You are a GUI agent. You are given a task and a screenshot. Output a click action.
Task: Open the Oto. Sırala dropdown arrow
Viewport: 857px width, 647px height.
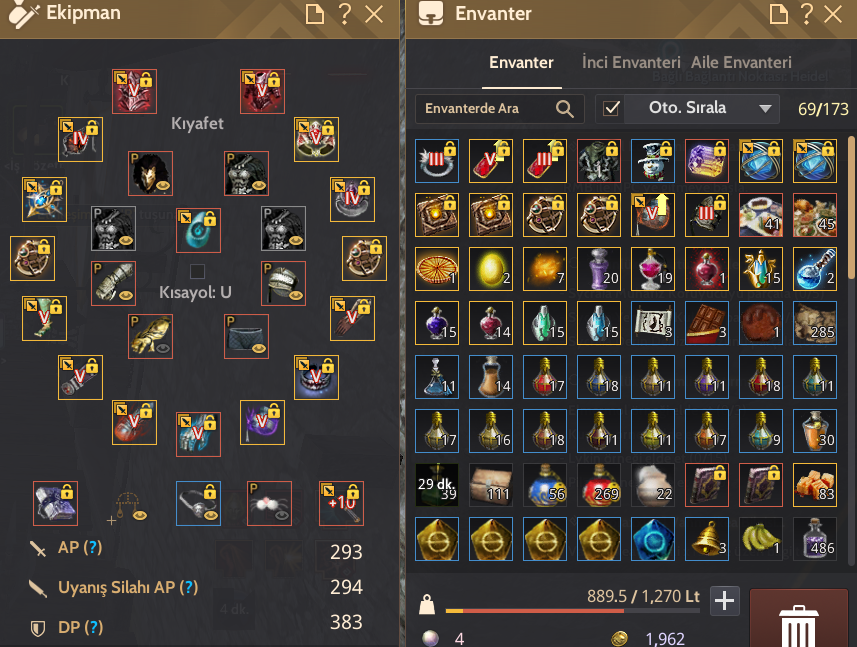point(765,109)
